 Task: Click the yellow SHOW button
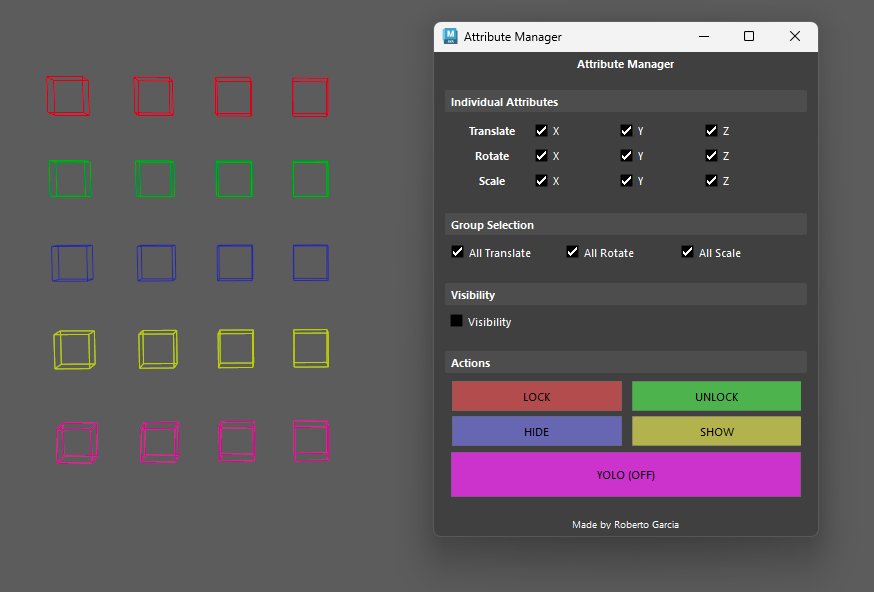point(716,431)
